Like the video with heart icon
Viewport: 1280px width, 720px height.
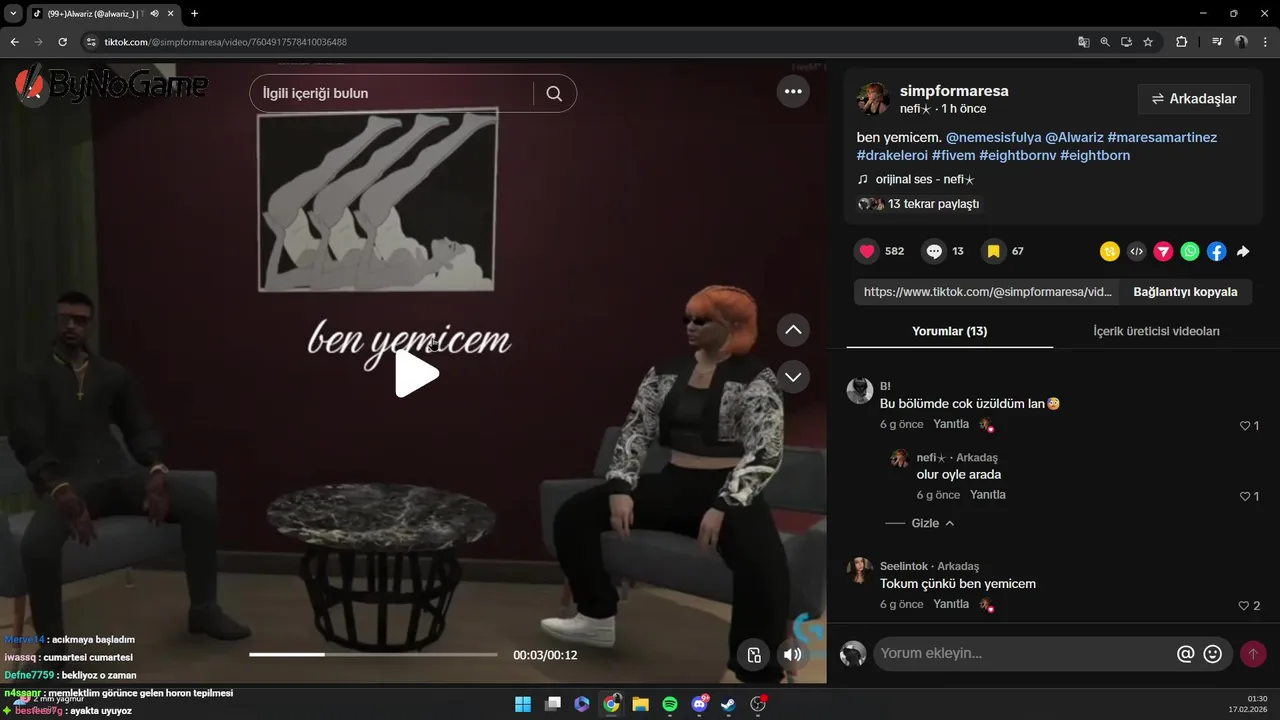point(867,251)
